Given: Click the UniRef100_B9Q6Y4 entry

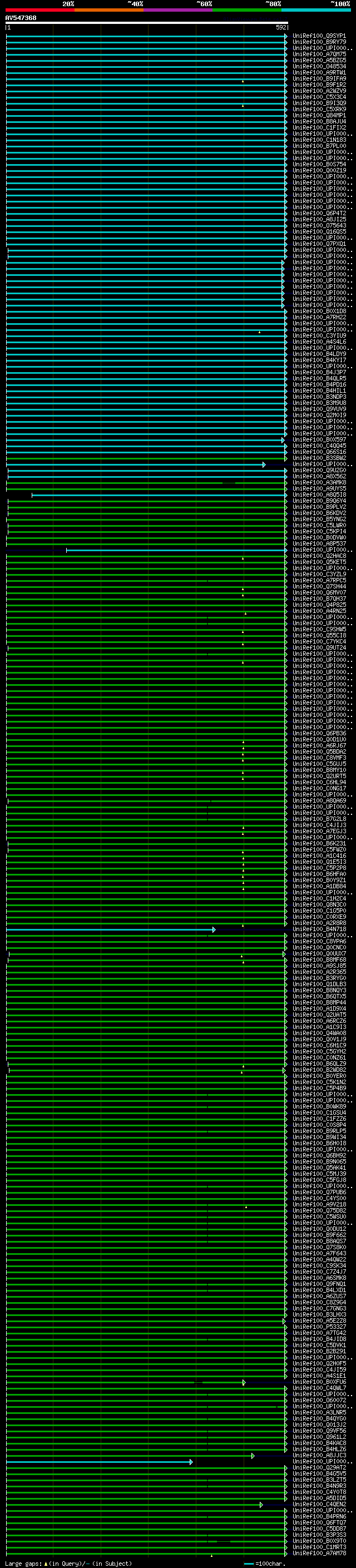Looking at the screenshot, I should pos(319,501).
